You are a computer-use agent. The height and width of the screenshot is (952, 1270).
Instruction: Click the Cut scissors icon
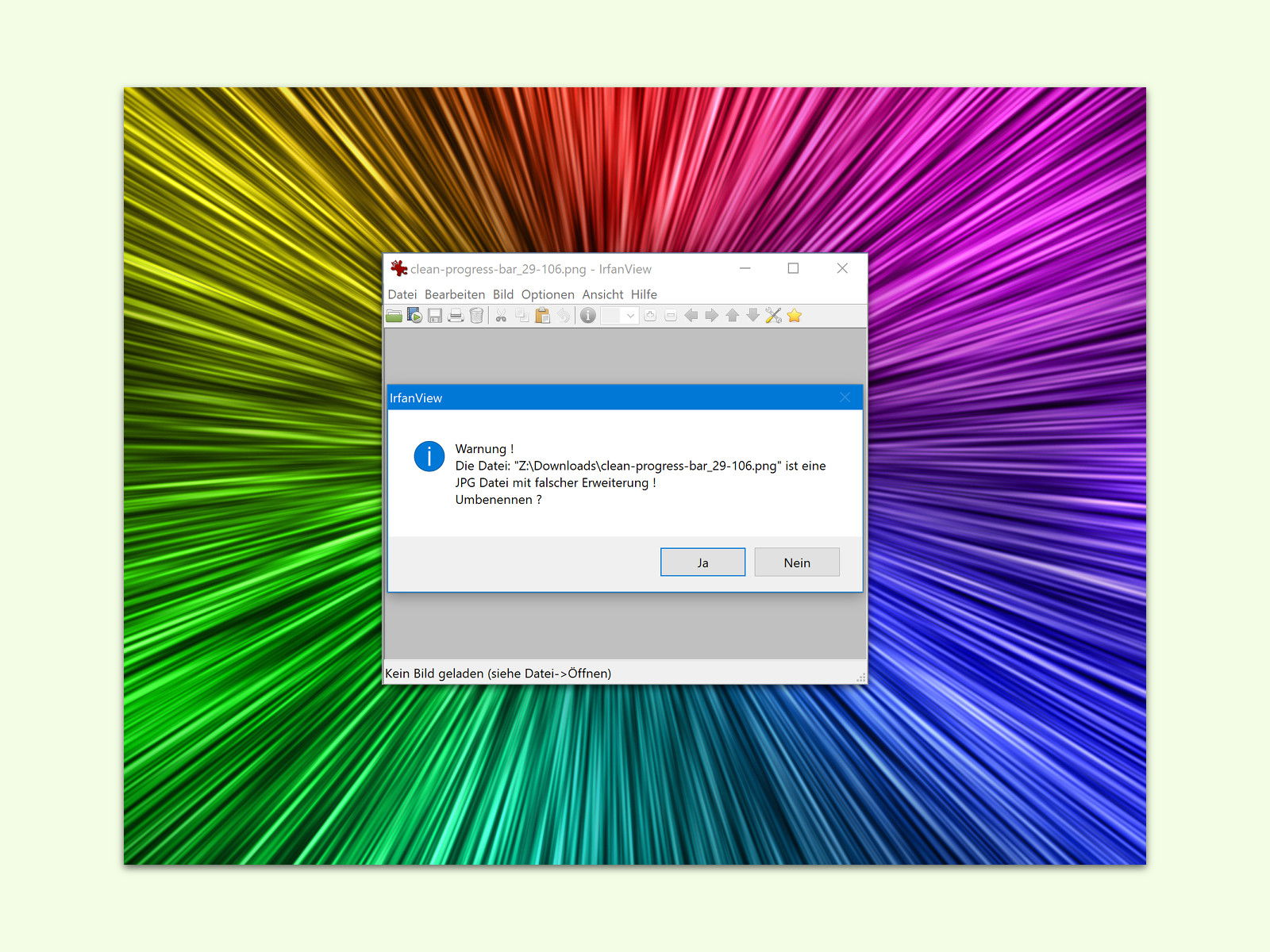[501, 316]
